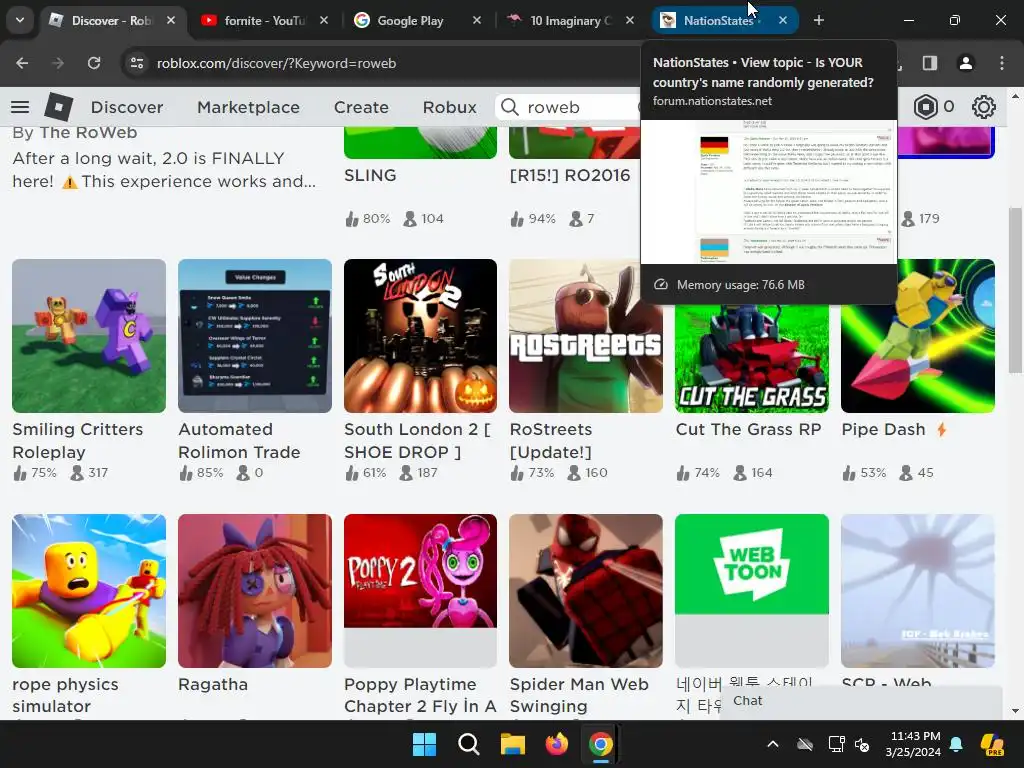
Task: Open Windows Start menu
Action: [424, 744]
